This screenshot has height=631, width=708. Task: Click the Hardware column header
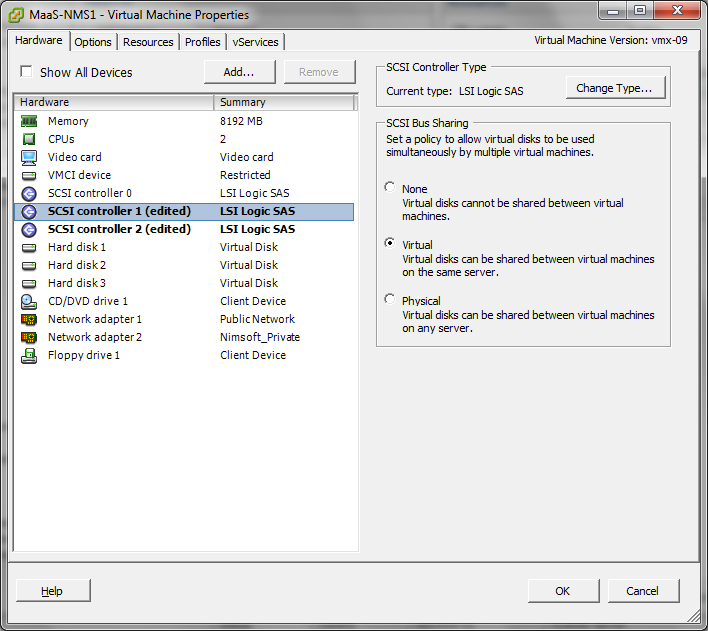pyautogui.click(x=114, y=102)
